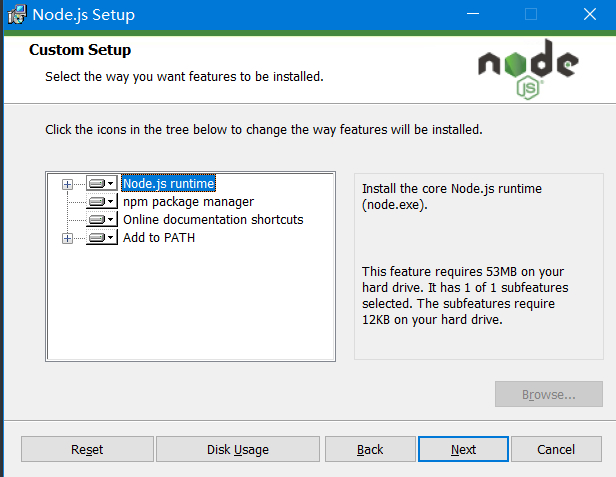The width and height of the screenshot is (616, 477).
Task: Open the Add to PATH drive icon
Action: (x=101, y=238)
